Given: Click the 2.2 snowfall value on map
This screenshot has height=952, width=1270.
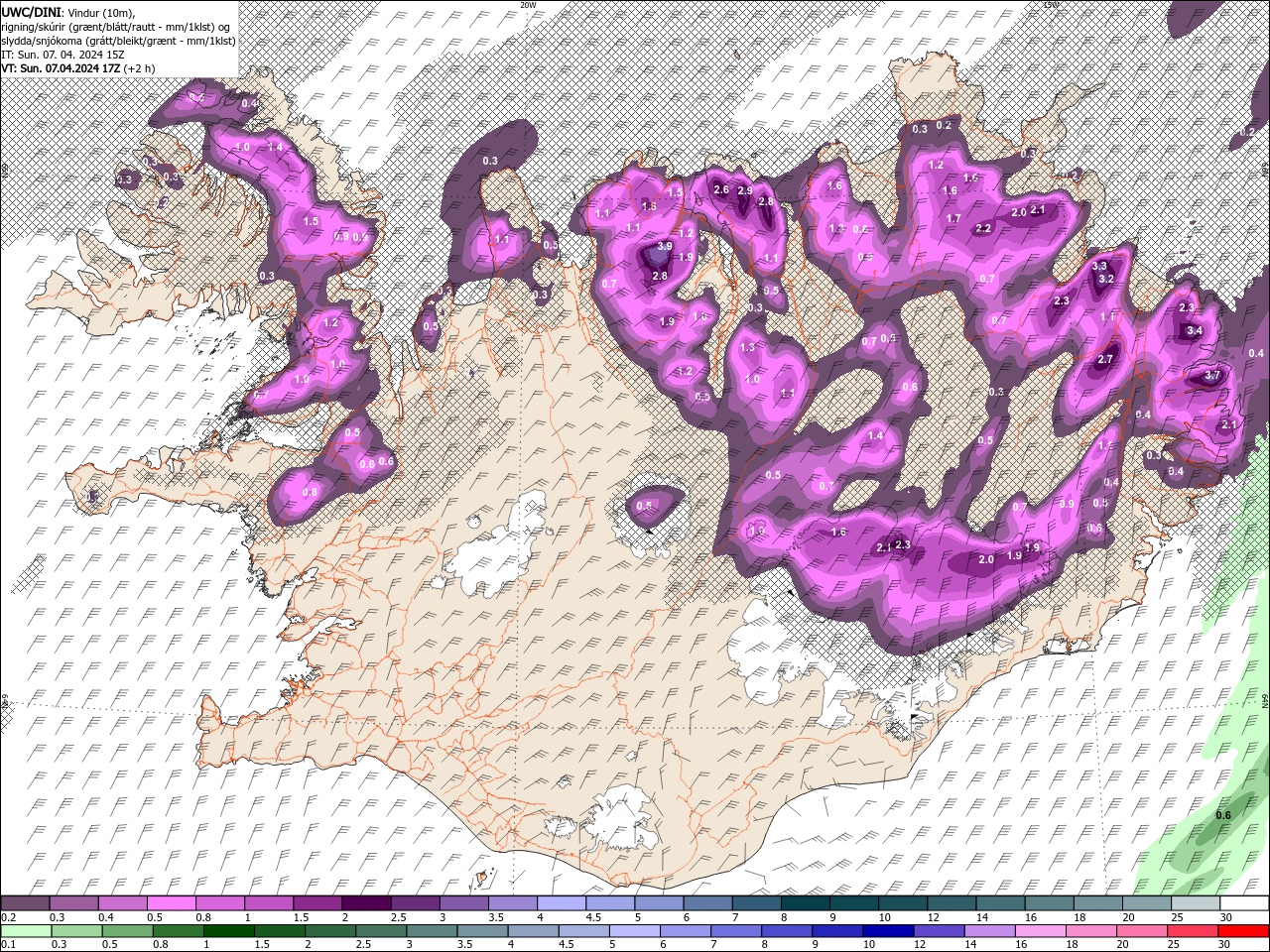Looking at the screenshot, I should 983,228.
